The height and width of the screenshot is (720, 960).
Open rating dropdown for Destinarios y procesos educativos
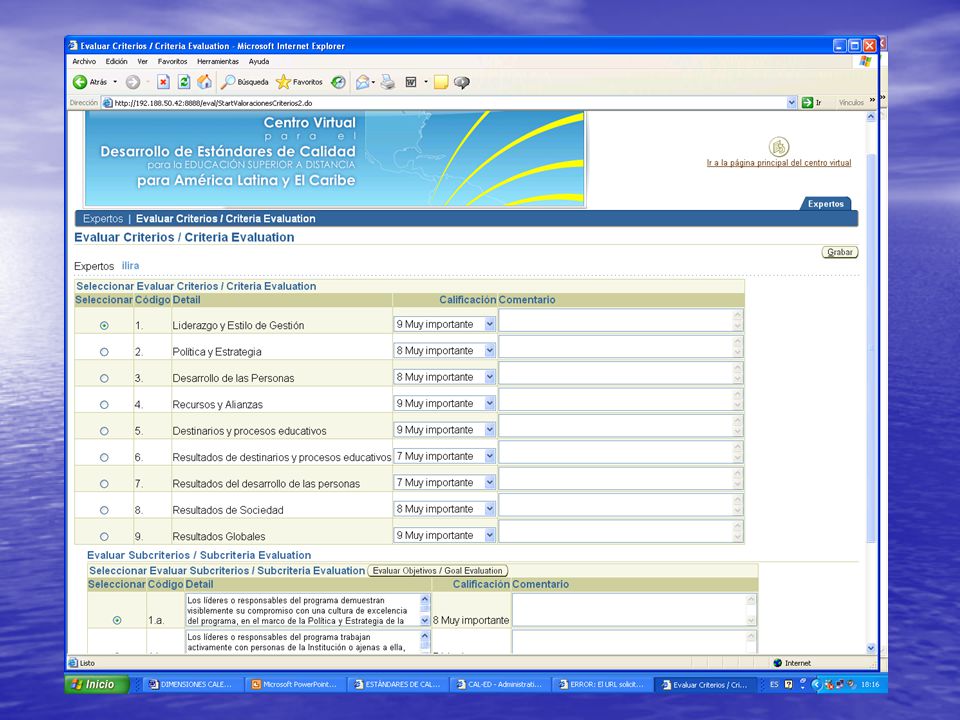coord(444,430)
